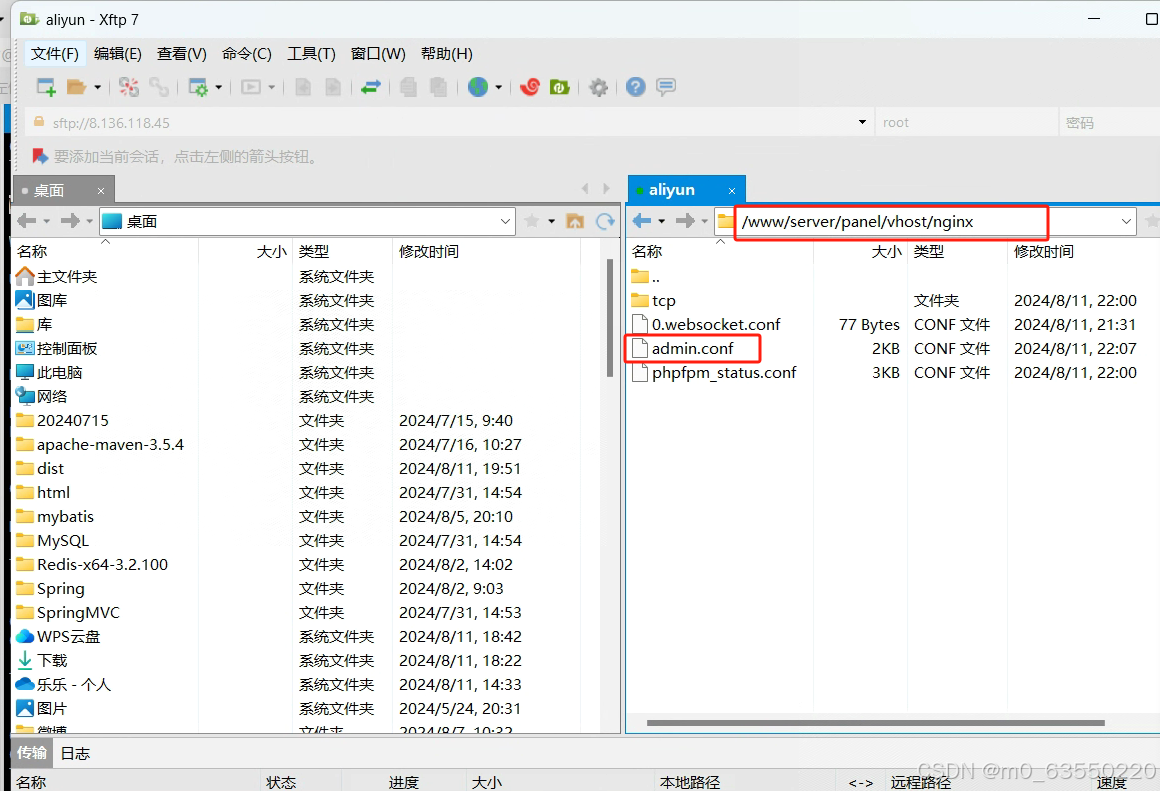
Task: Click the New Session toolbar icon
Action: tap(46, 87)
